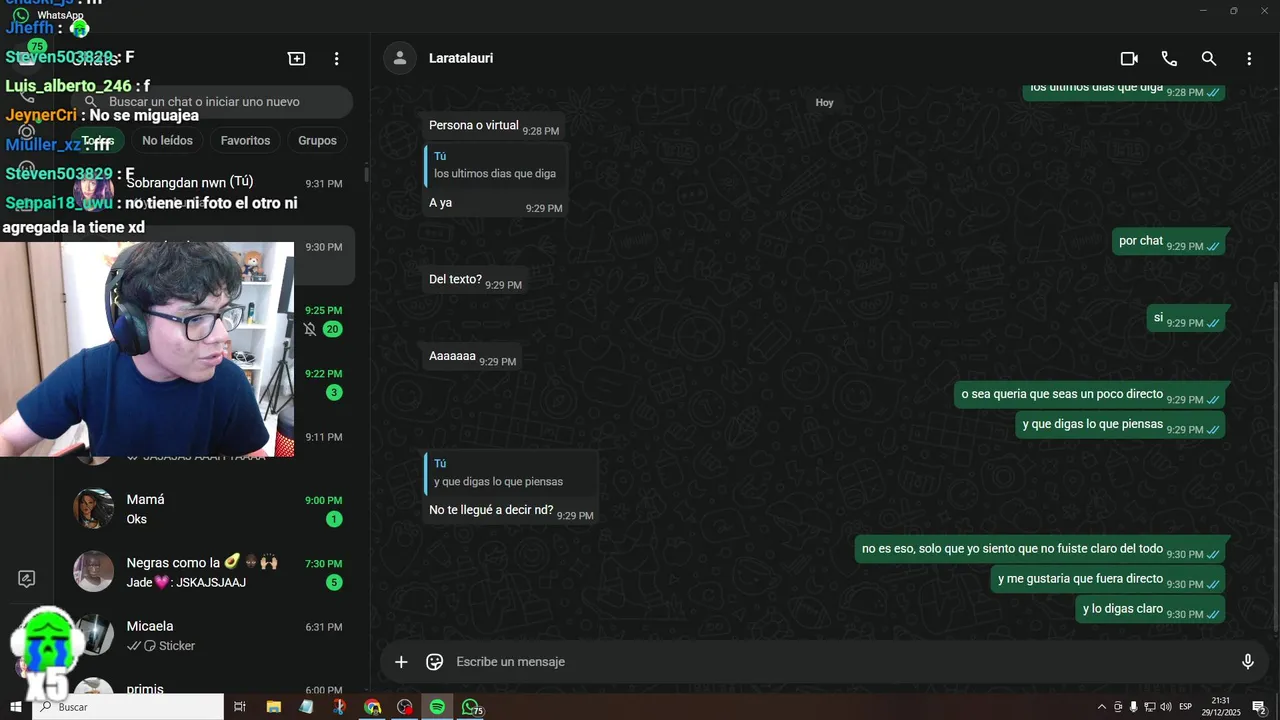Start a video call with Laratalauri
1280x720 pixels.
(x=1129, y=59)
